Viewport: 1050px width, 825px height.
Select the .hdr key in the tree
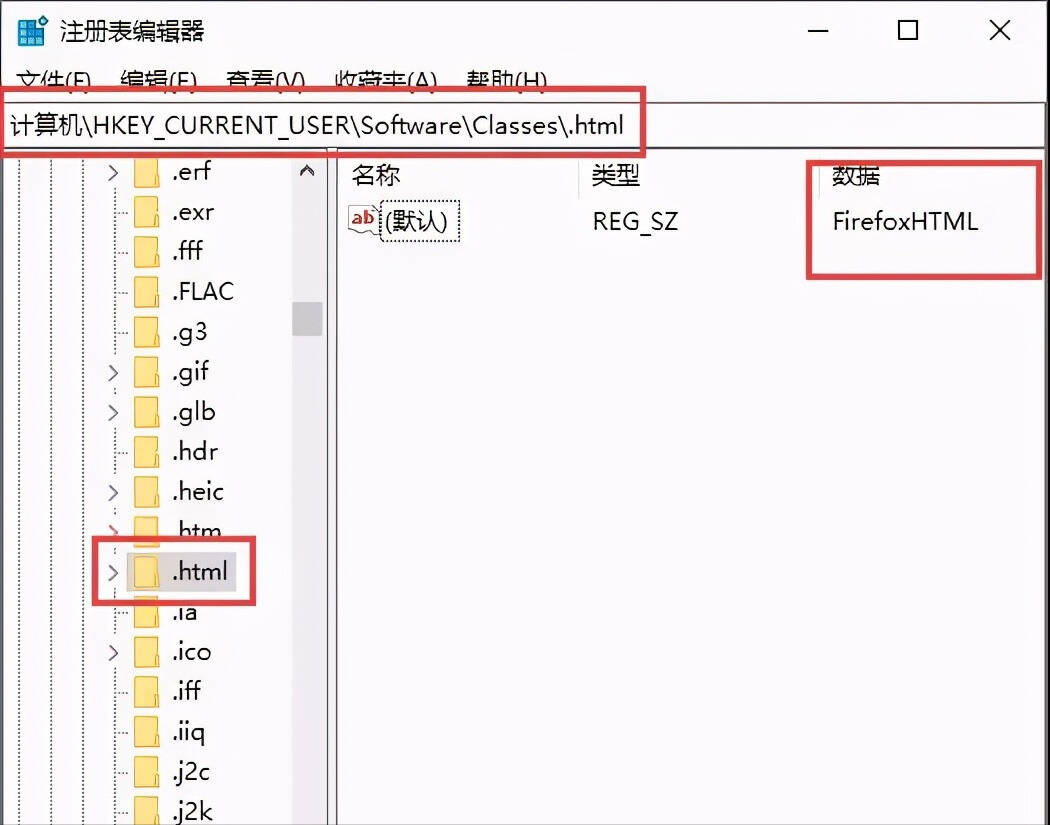point(195,451)
